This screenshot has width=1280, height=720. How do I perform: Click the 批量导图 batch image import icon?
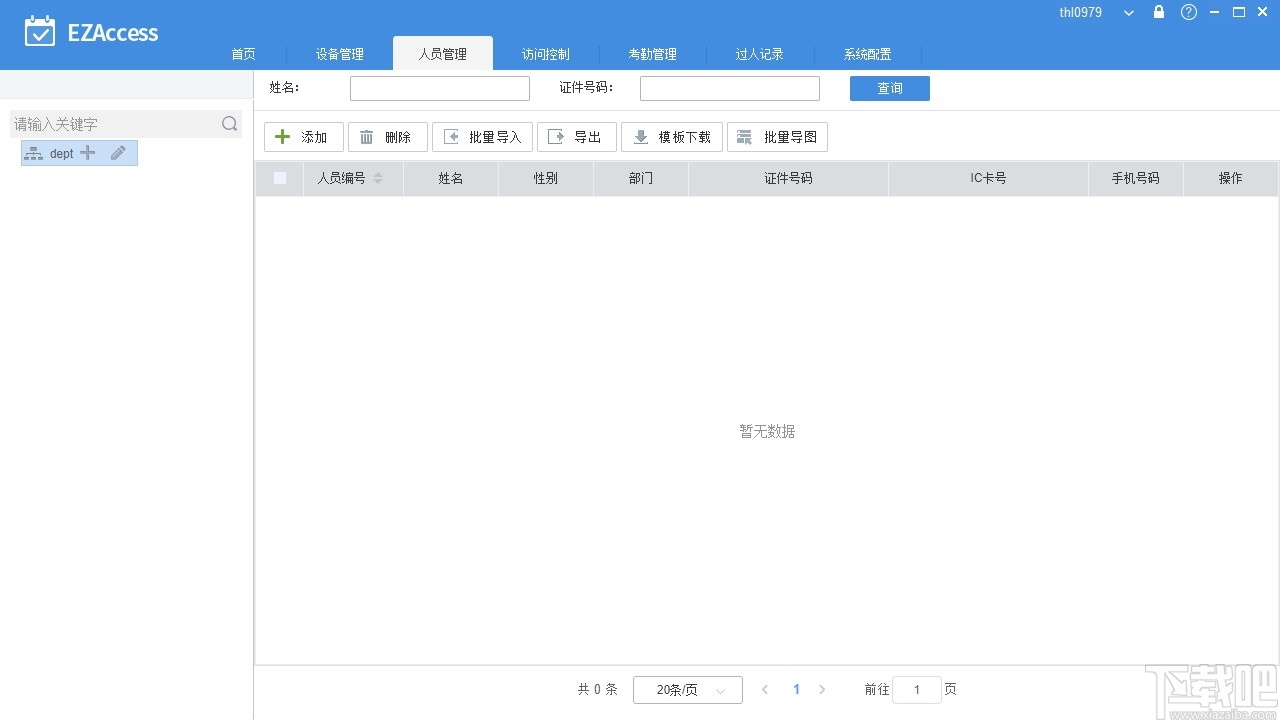[x=744, y=137]
